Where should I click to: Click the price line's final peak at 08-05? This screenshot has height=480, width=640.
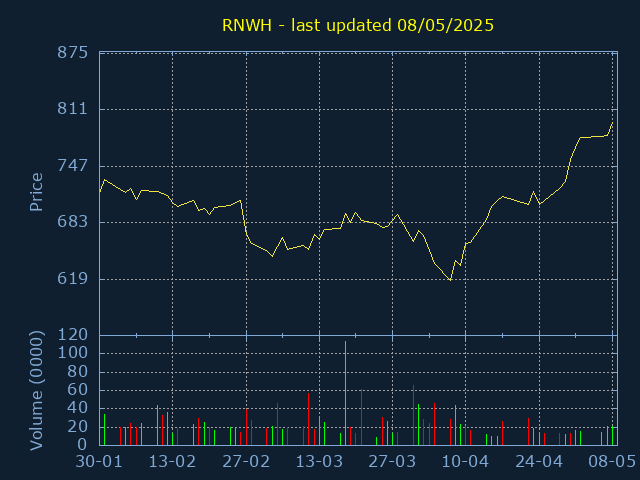coord(612,122)
